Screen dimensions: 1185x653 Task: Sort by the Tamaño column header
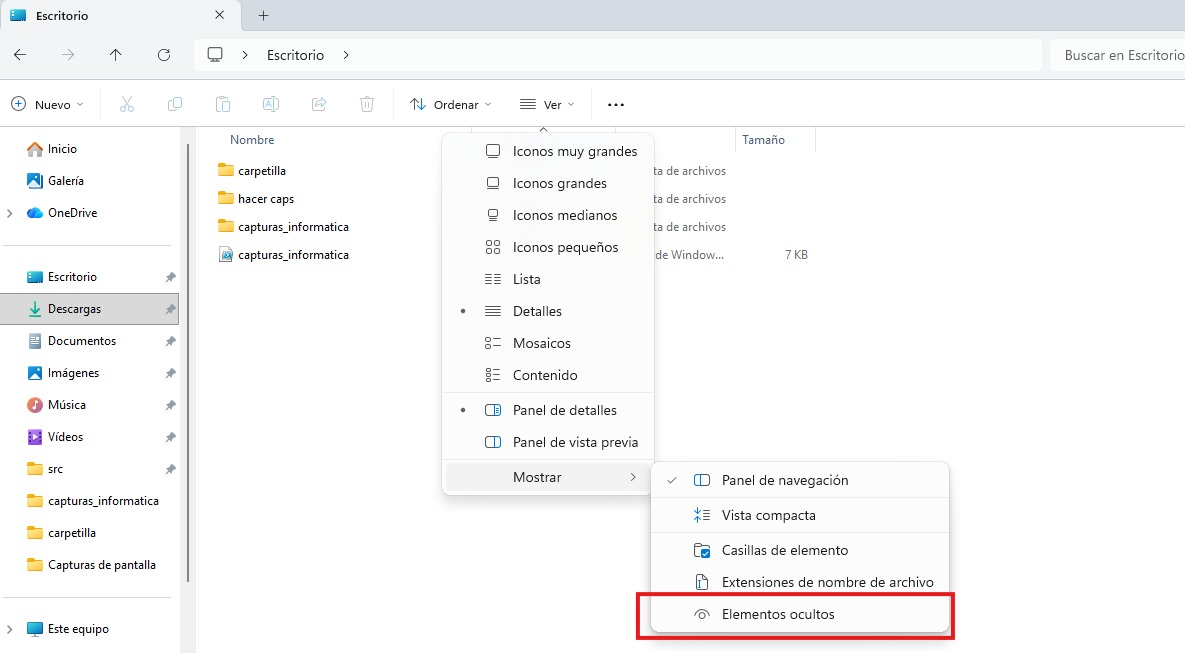click(x=763, y=140)
